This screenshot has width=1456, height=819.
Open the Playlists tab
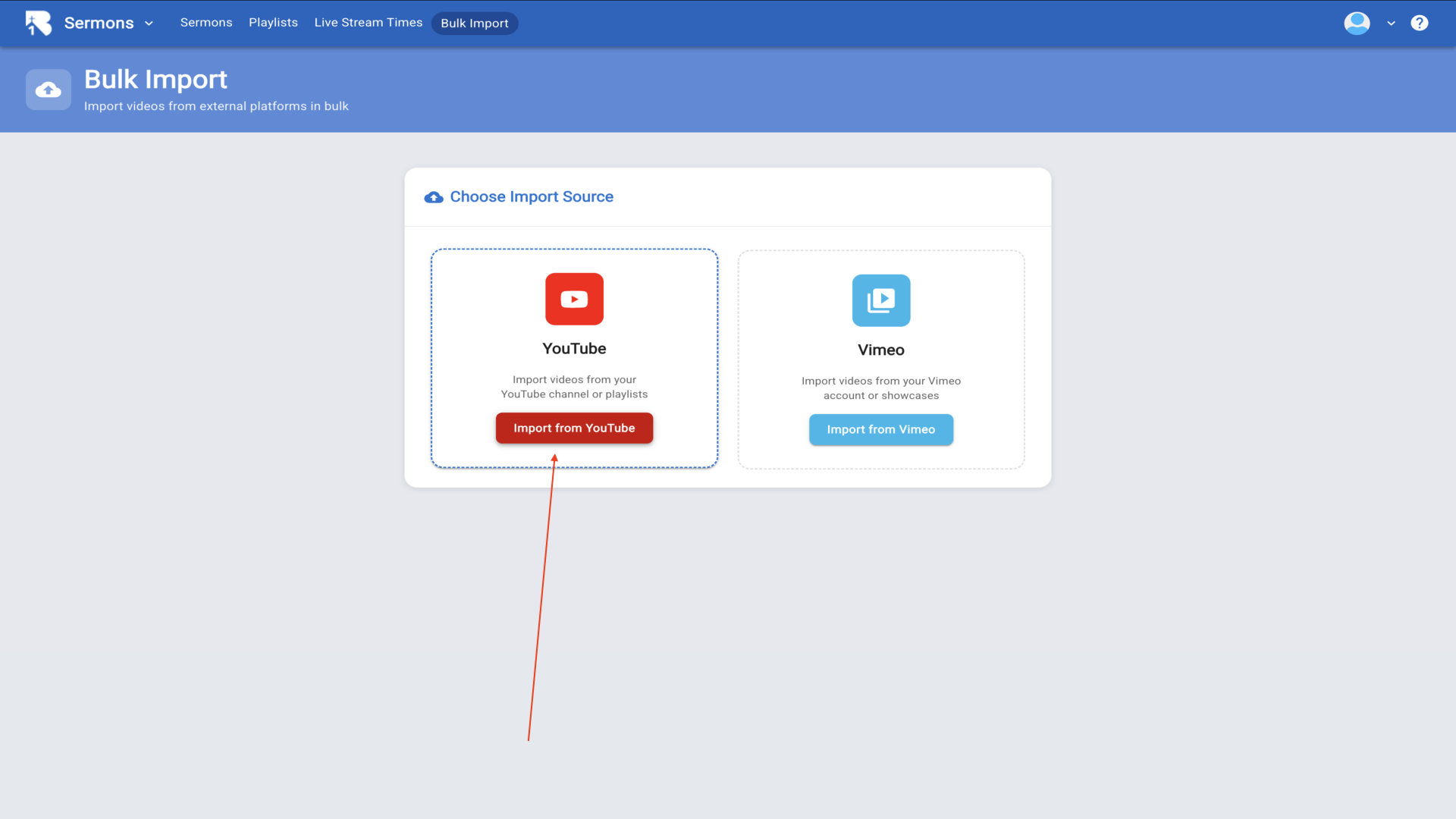coord(273,23)
